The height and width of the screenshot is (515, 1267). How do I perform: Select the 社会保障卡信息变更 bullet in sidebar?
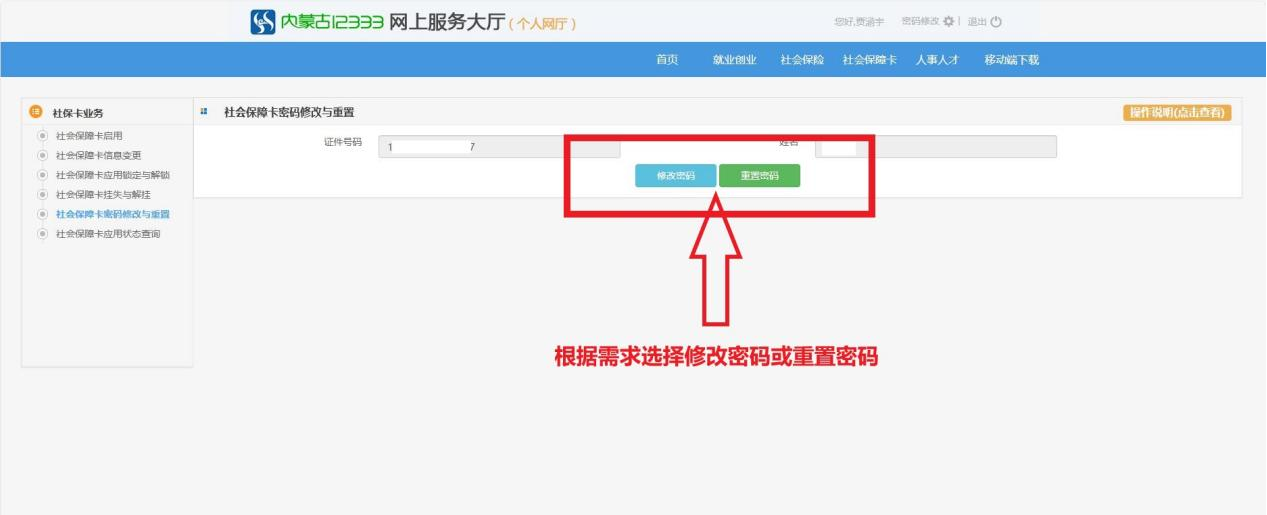pyautogui.click(x=42, y=155)
